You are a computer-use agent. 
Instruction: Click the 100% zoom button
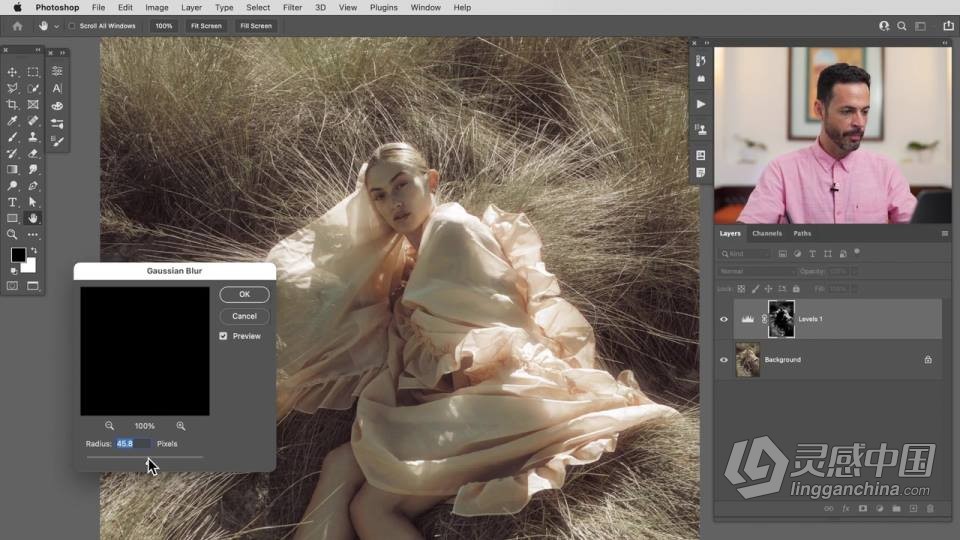pos(163,26)
